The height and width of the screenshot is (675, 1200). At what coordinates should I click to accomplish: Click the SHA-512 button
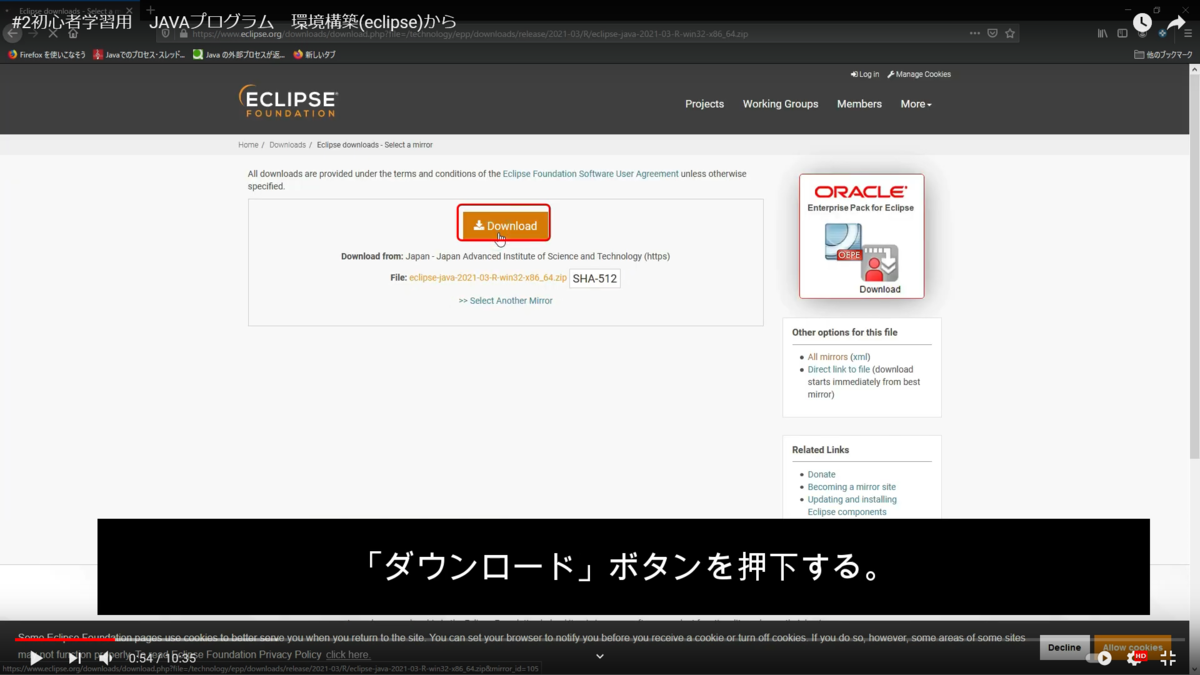(595, 279)
